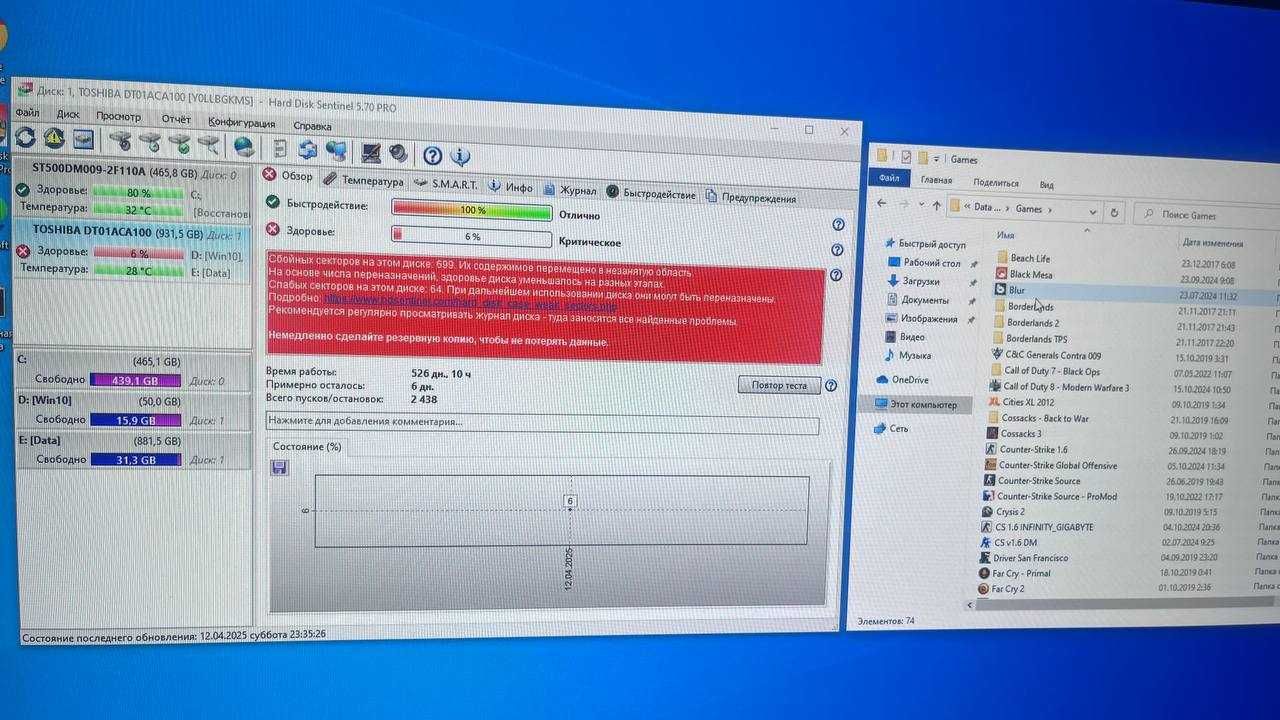The image size is (1280, 720).
Task: Open the Справка menu
Action: 312,126
